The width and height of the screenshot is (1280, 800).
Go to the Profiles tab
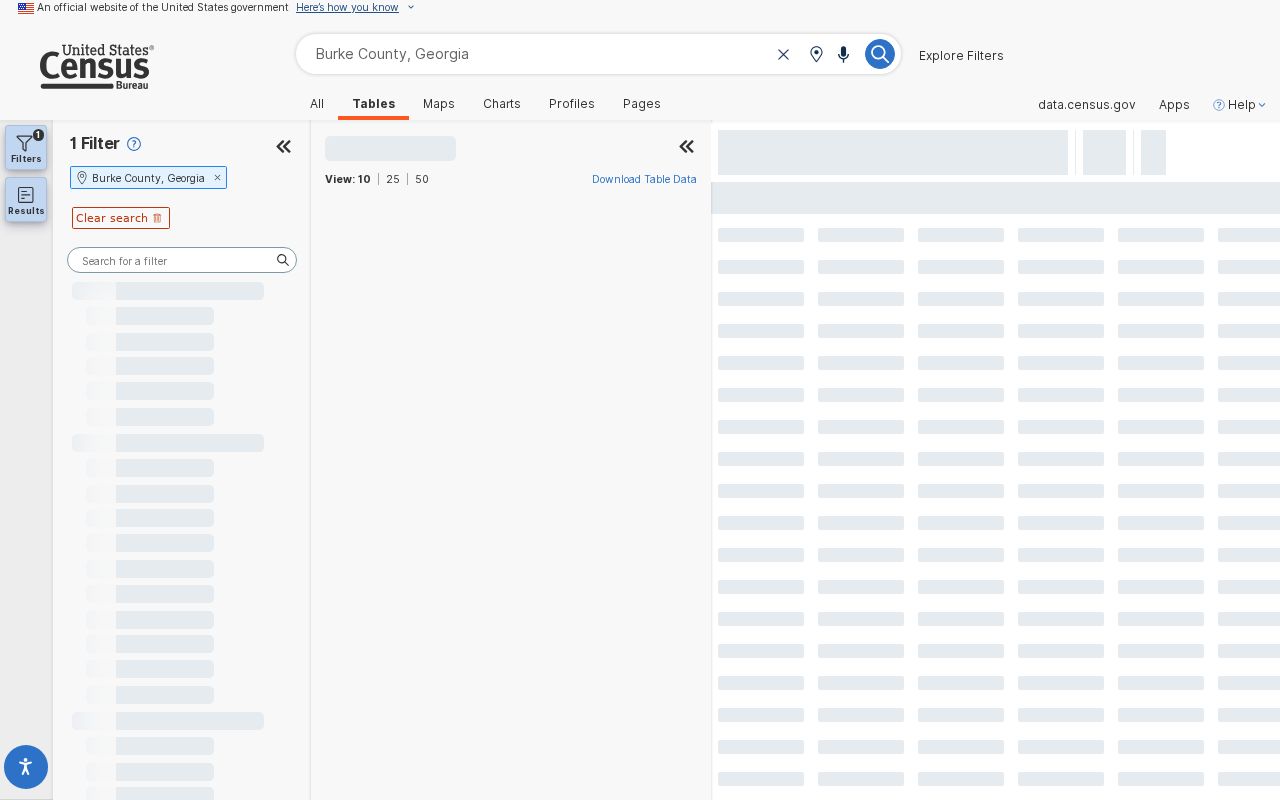click(x=572, y=104)
